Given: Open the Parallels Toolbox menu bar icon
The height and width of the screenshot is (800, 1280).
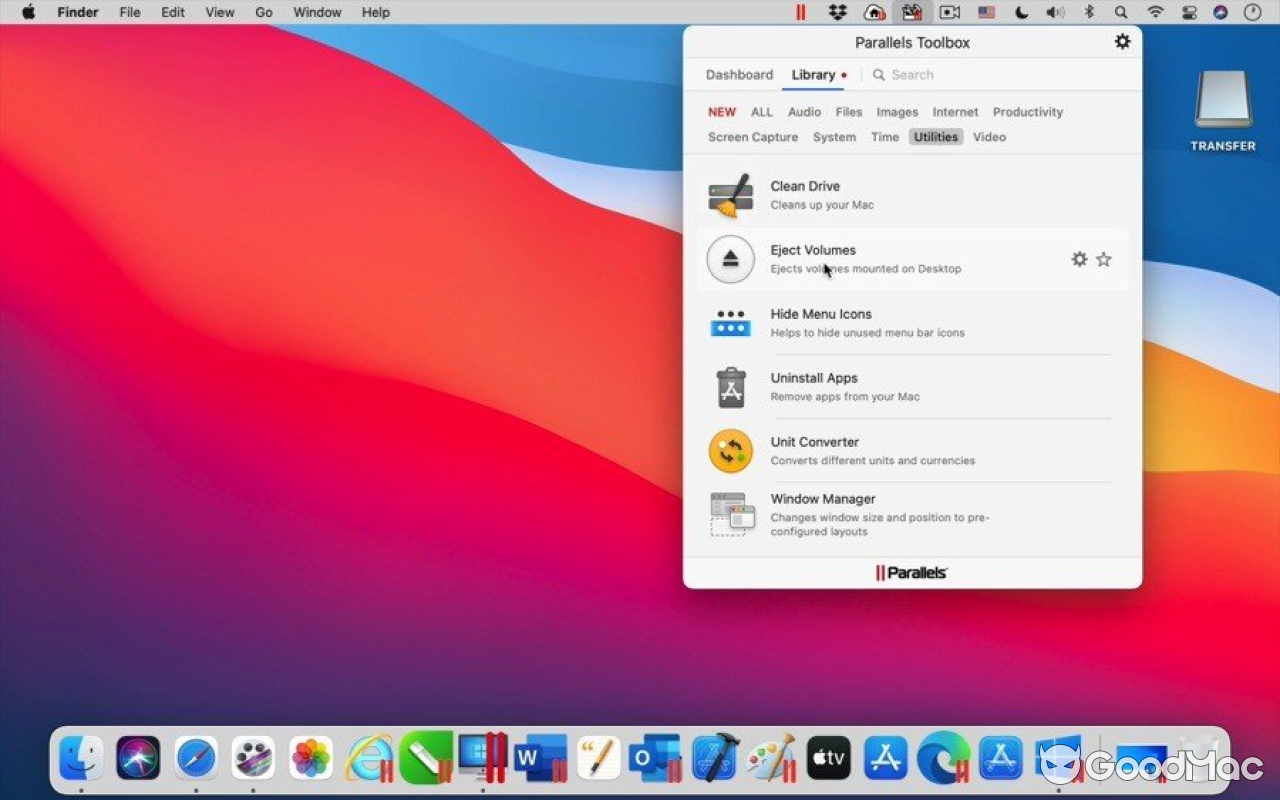Looking at the screenshot, I should pyautogui.click(x=911, y=12).
